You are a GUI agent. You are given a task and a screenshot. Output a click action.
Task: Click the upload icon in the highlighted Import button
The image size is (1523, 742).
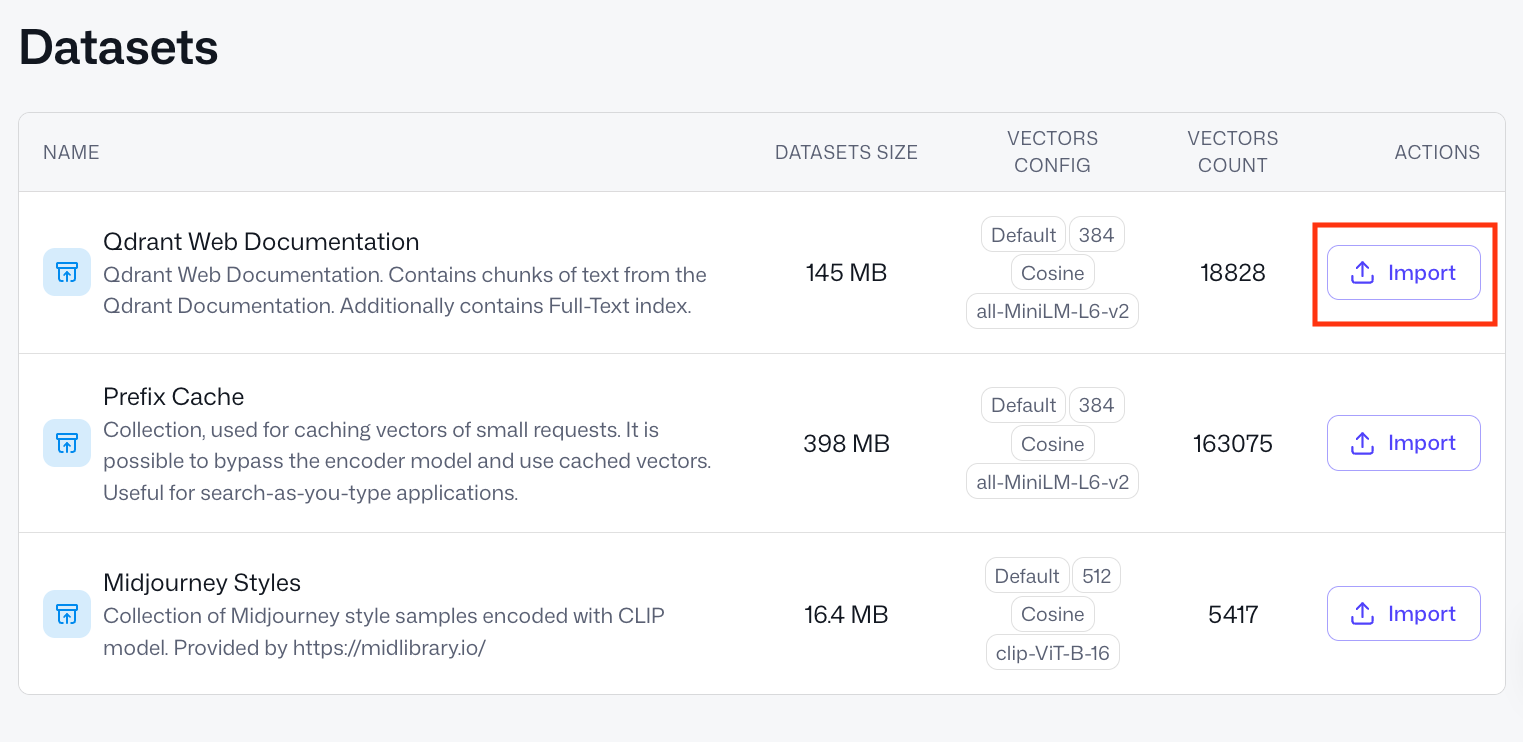pos(1363,272)
